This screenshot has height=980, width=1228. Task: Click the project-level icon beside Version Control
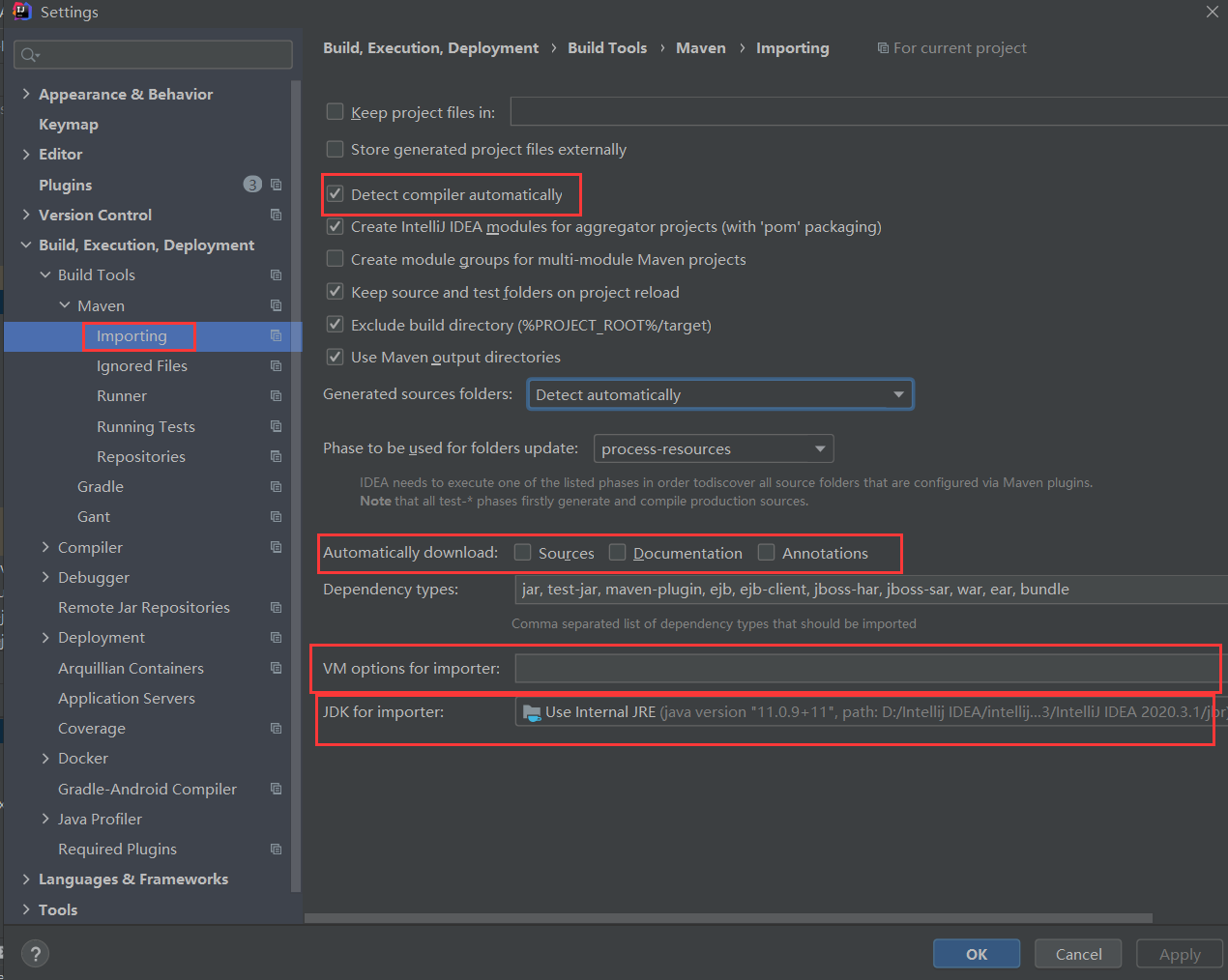click(277, 215)
